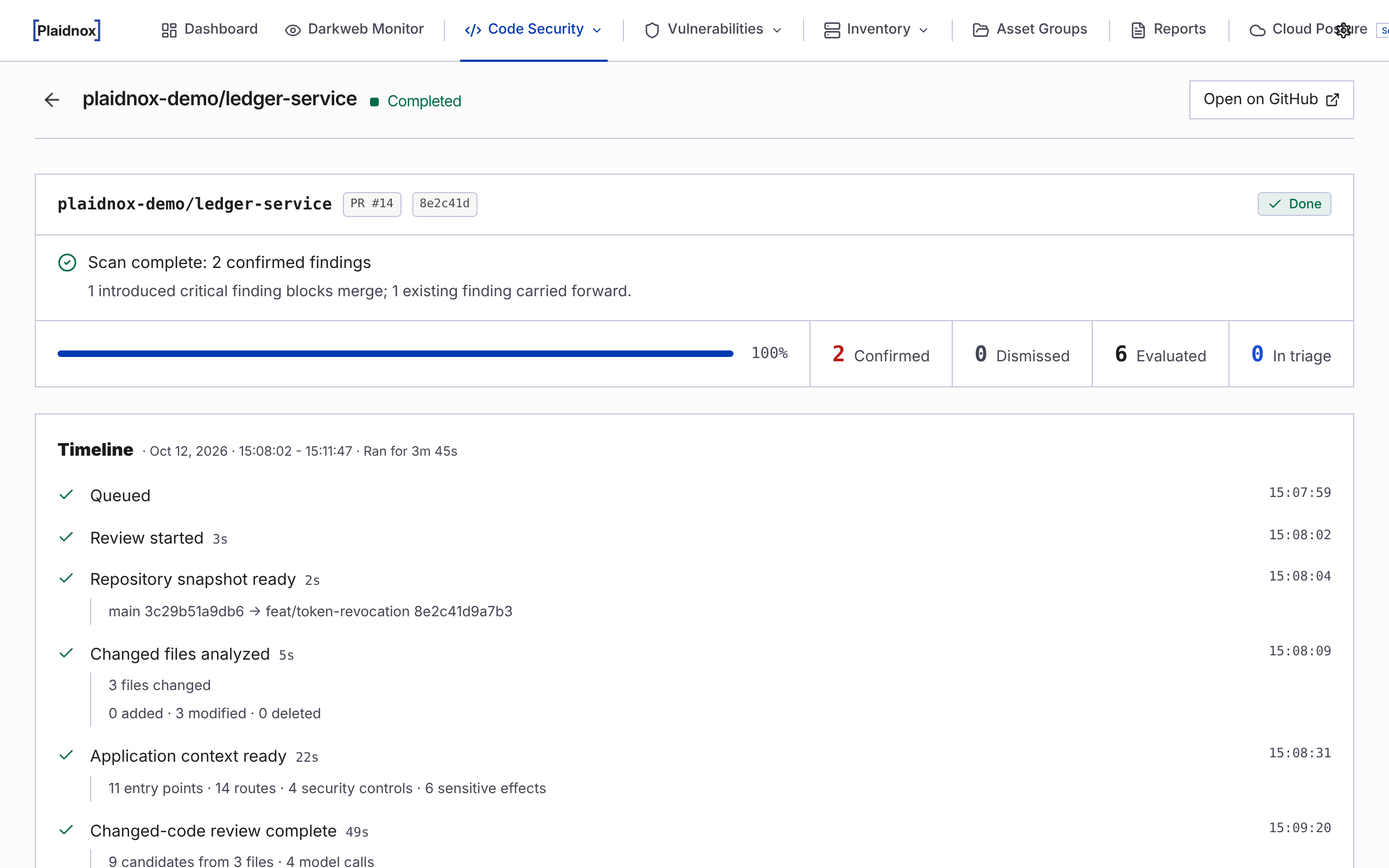Click the checkmark beside Application context ready
The image size is (1389, 868).
[66, 755]
